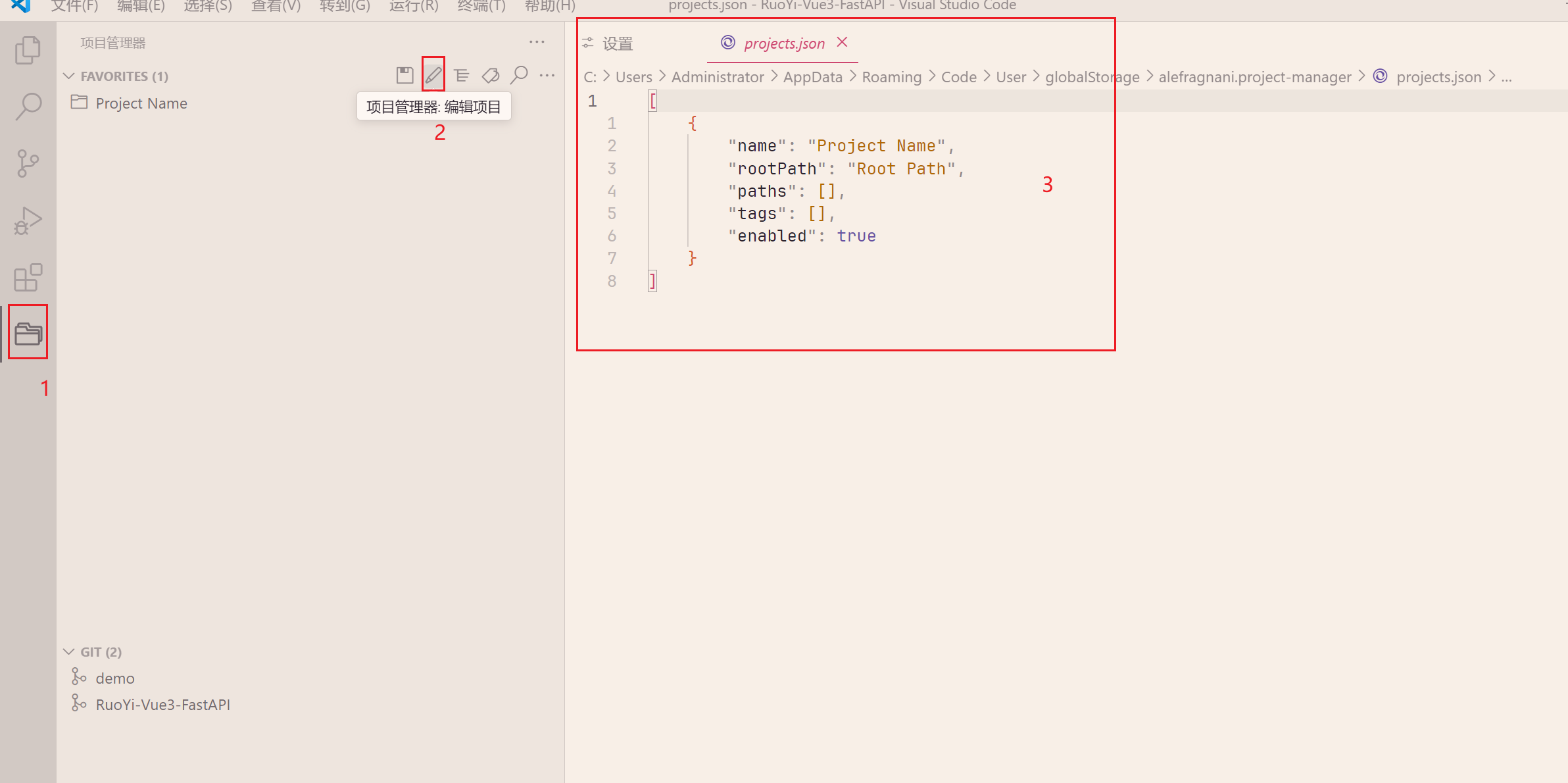
Task: Open the Project Manager panel ellipsis menu
Action: click(537, 42)
